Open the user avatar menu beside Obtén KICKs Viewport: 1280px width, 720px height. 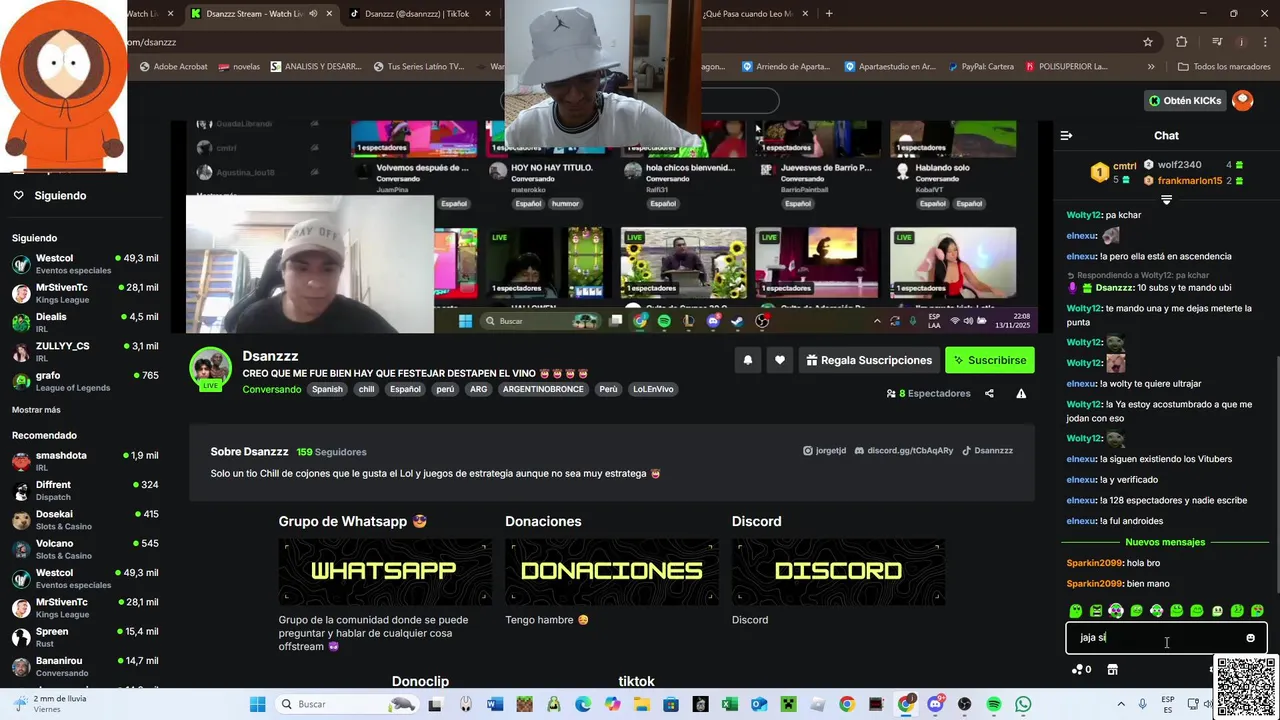tap(1243, 100)
